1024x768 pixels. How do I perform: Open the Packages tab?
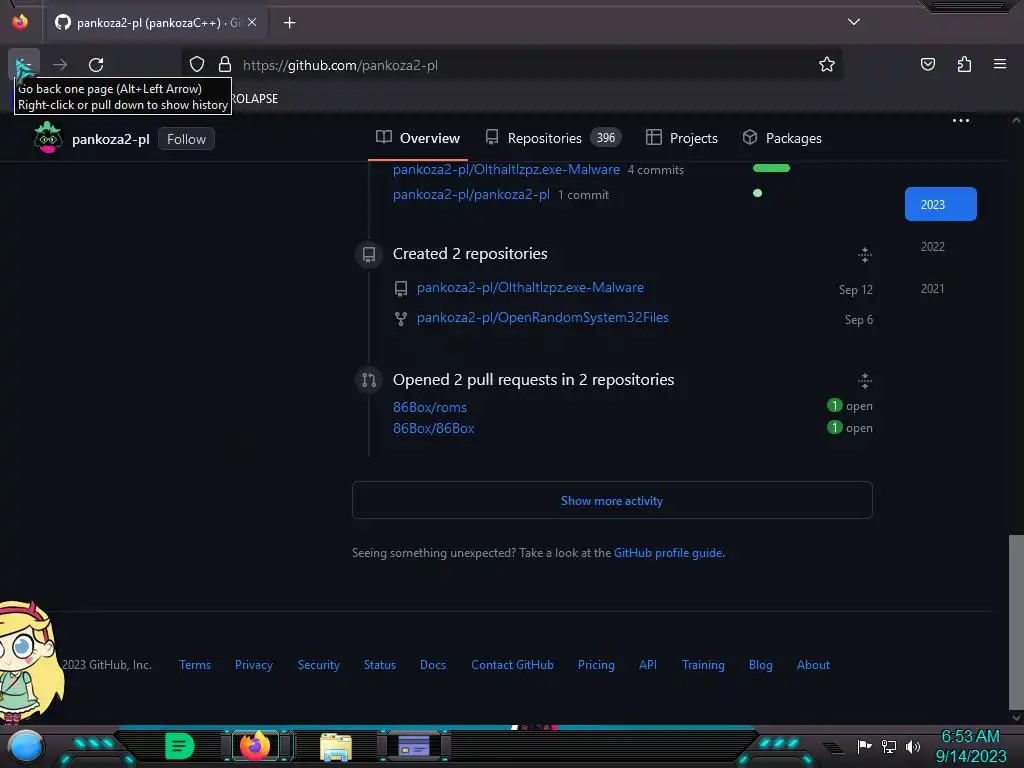click(x=782, y=138)
